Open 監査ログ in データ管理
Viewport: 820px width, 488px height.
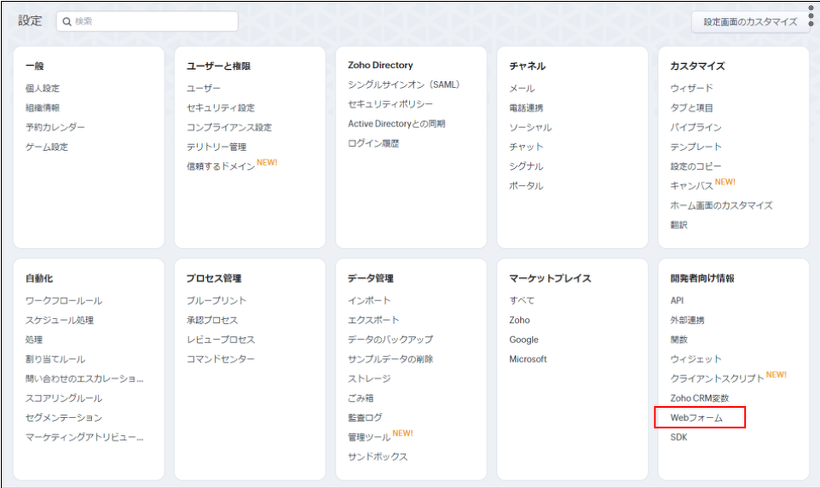(x=365, y=417)
